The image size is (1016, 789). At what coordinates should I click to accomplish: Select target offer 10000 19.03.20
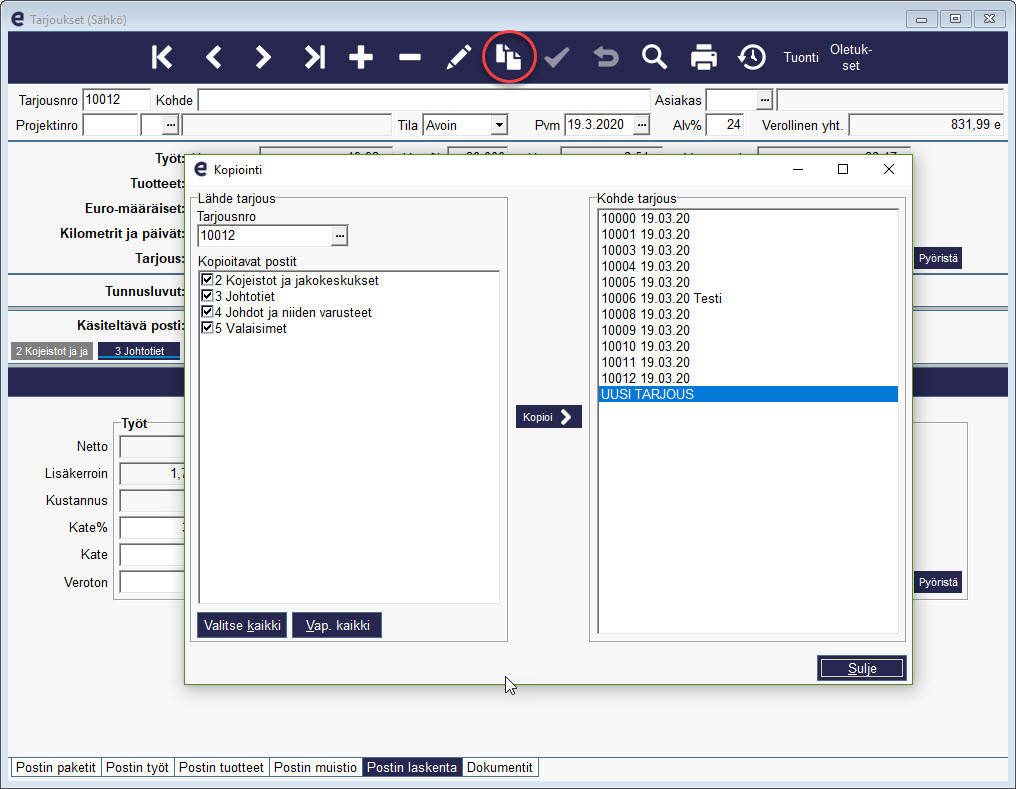[748, 218]
